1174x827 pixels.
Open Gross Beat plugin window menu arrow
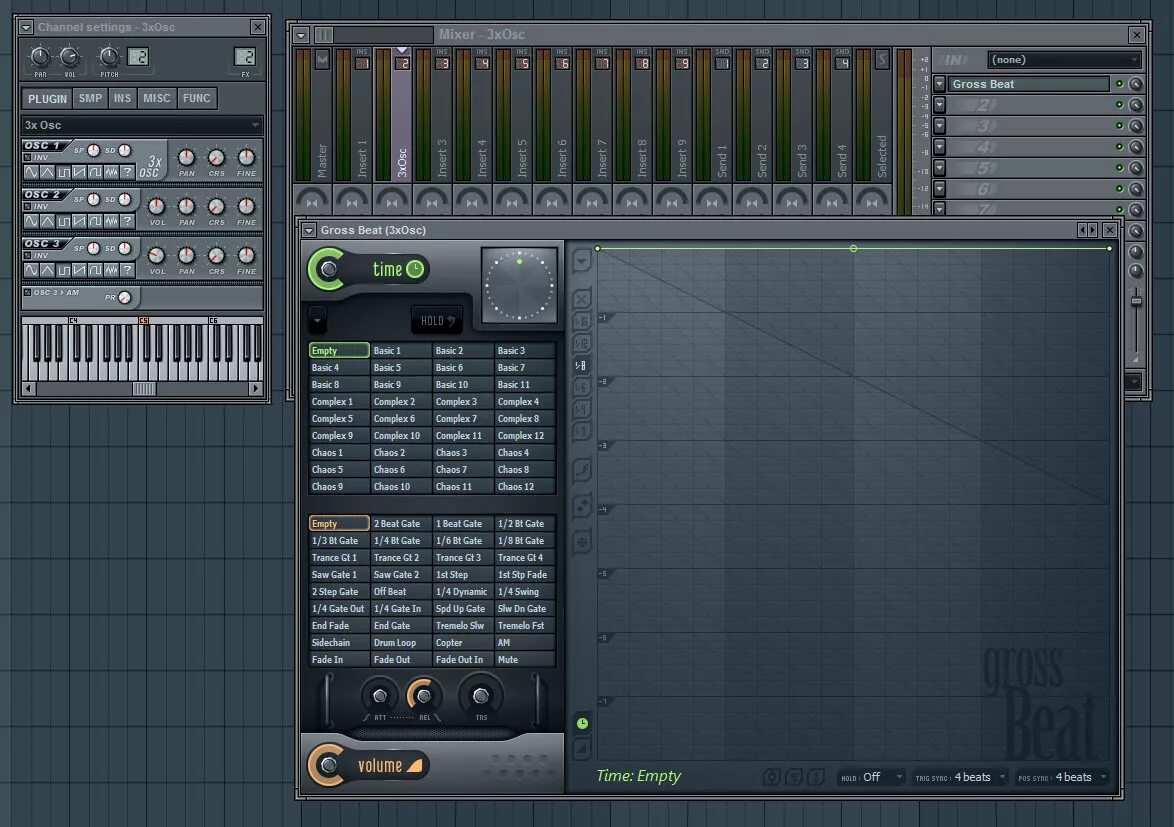click(x=309, y=231)
